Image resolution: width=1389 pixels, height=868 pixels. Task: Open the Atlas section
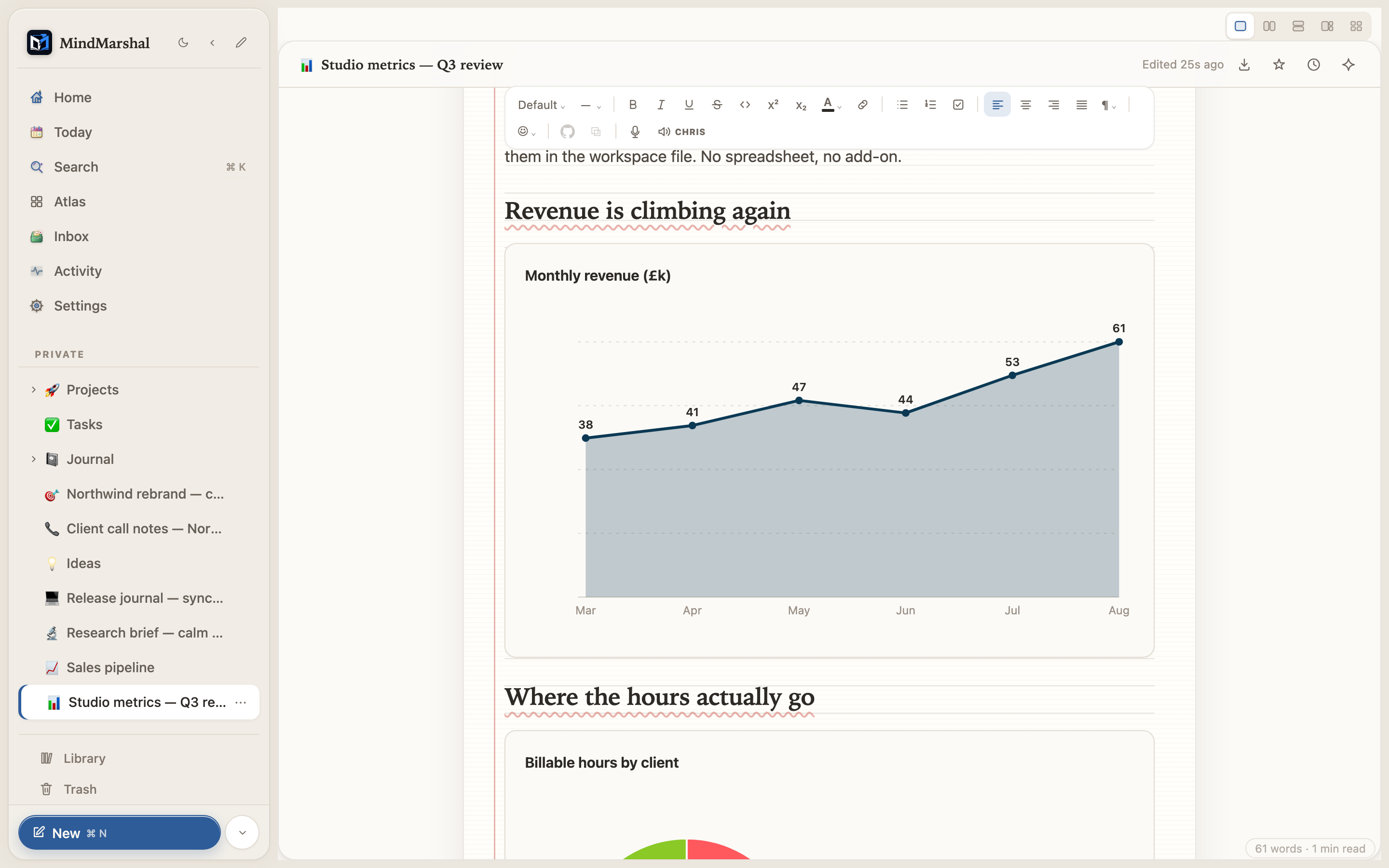(139, 202)
